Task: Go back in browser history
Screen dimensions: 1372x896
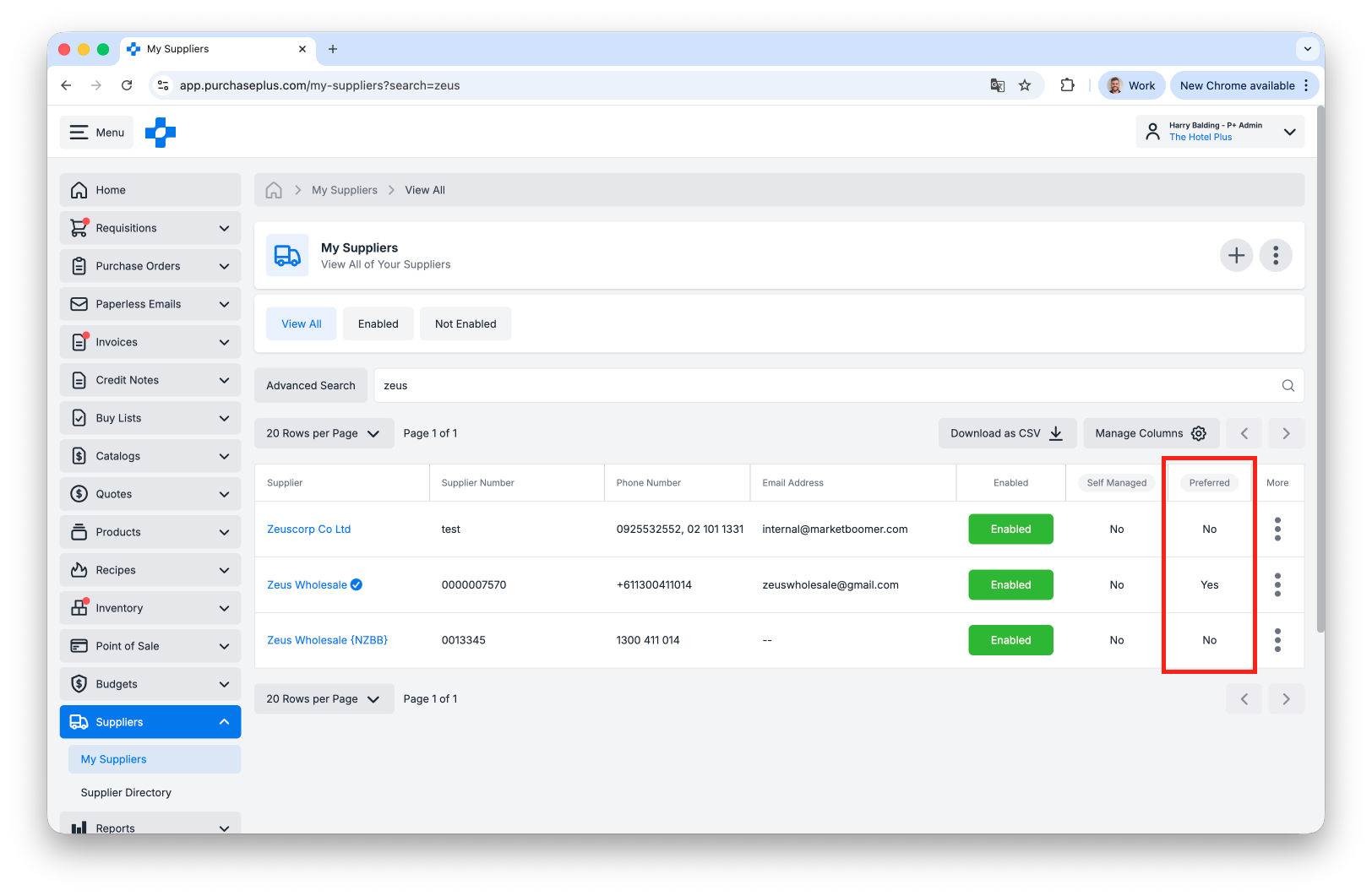Action: 66,85
